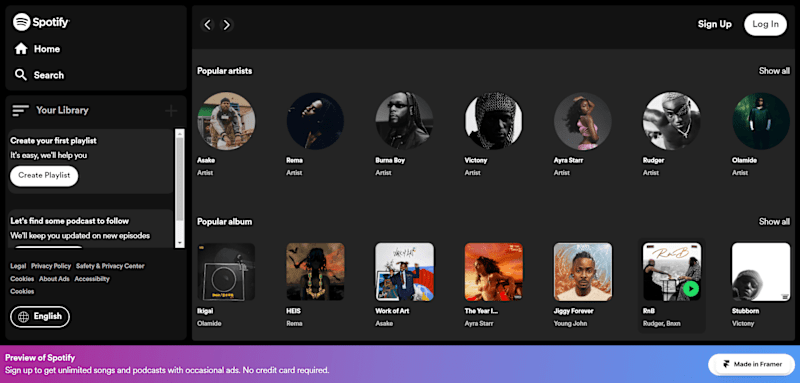This screenshot has height=383, width=800.
Task: Click the Spotify logo
Action: tap(41, 22)
